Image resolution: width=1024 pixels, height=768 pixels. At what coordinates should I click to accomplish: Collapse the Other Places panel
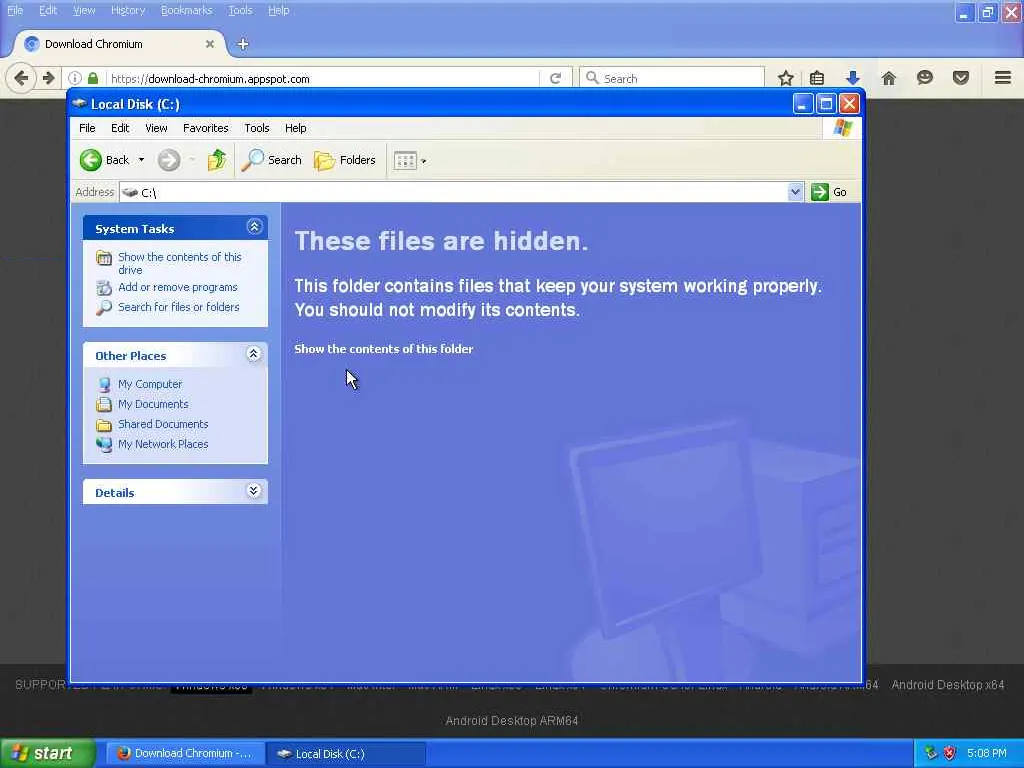pyautogui.click(x=254, y=354)
